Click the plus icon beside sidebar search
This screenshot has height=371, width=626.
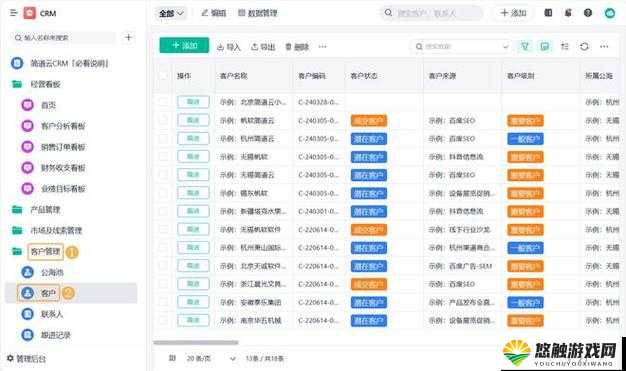[128, 38]
